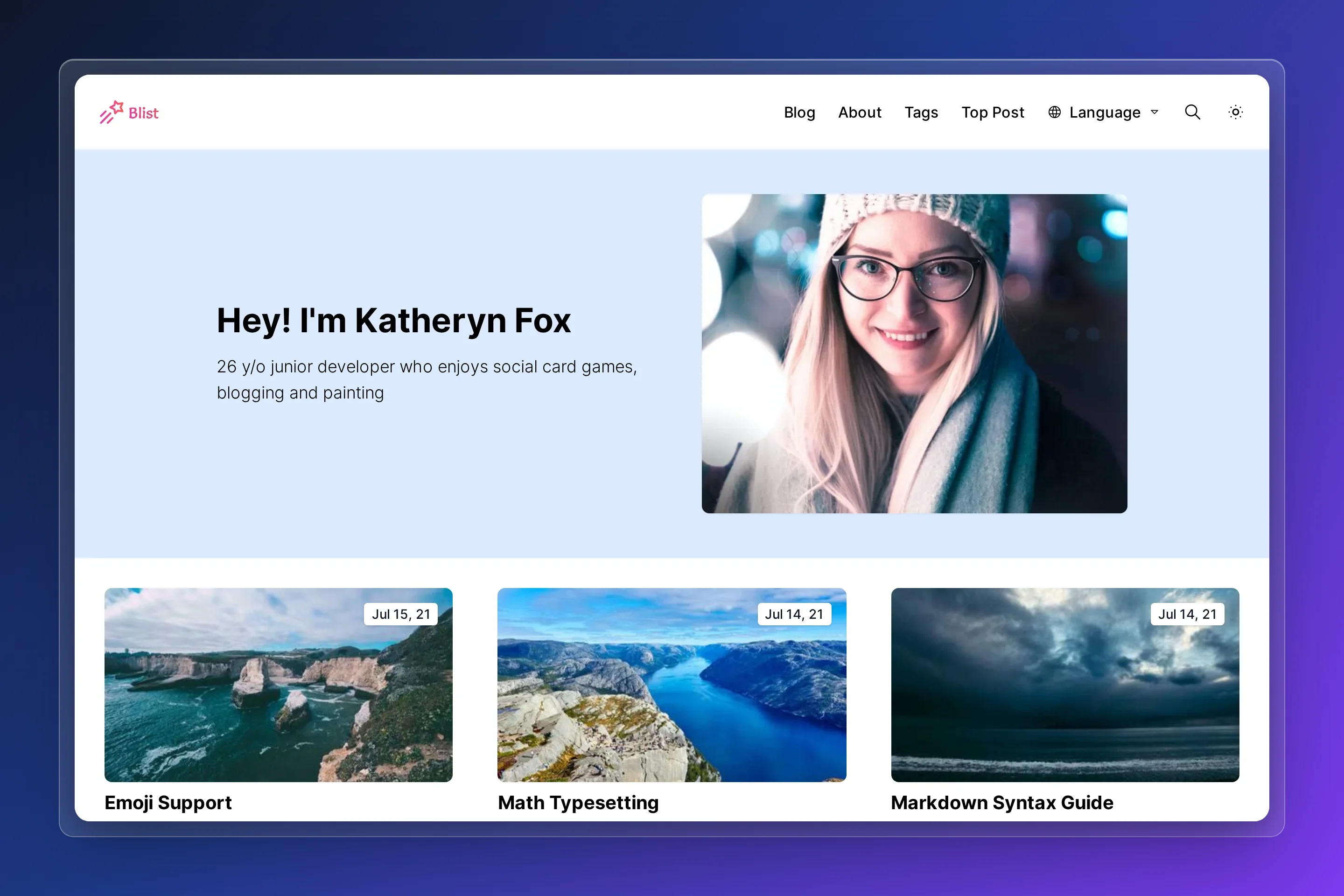Click Jul 14, 21 badge on Math Typesetting
The width and height of the screenshot is (1344, 896).
[x=794, y=614]
